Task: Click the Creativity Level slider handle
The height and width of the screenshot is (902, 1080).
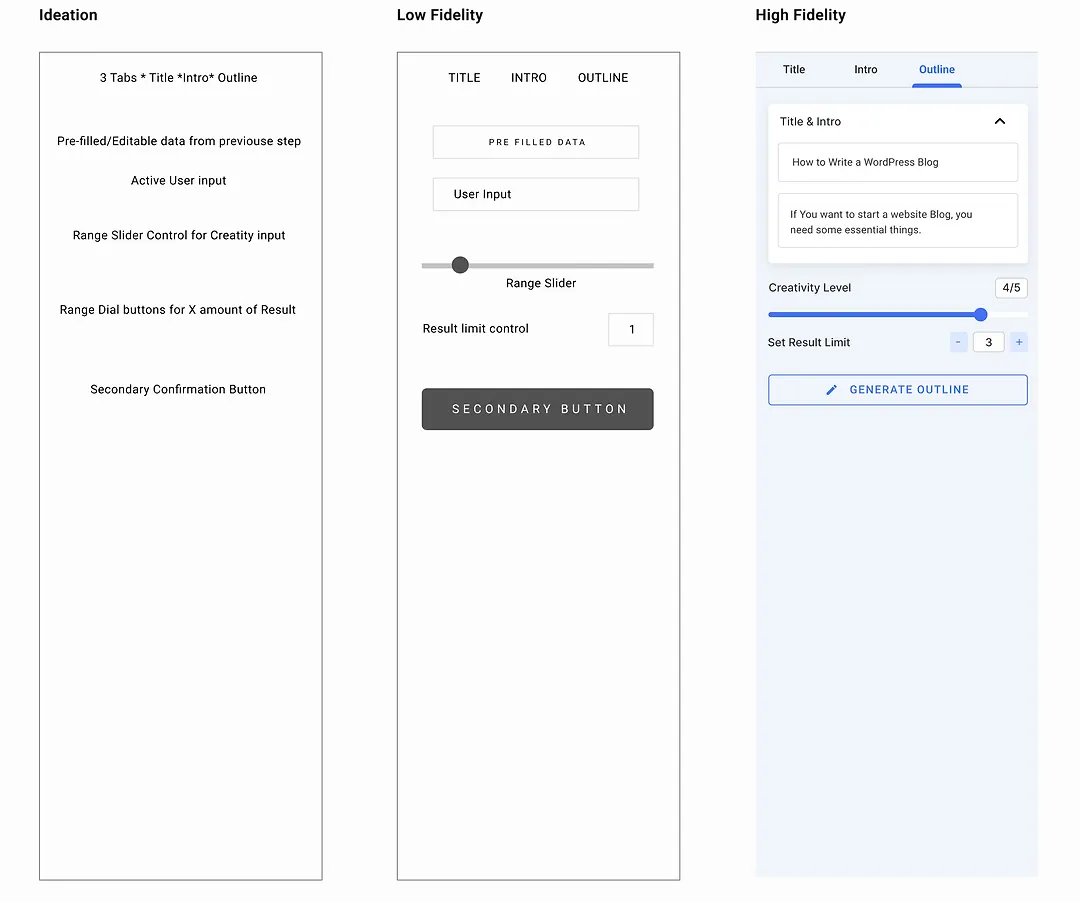Action: coord(980,315)
